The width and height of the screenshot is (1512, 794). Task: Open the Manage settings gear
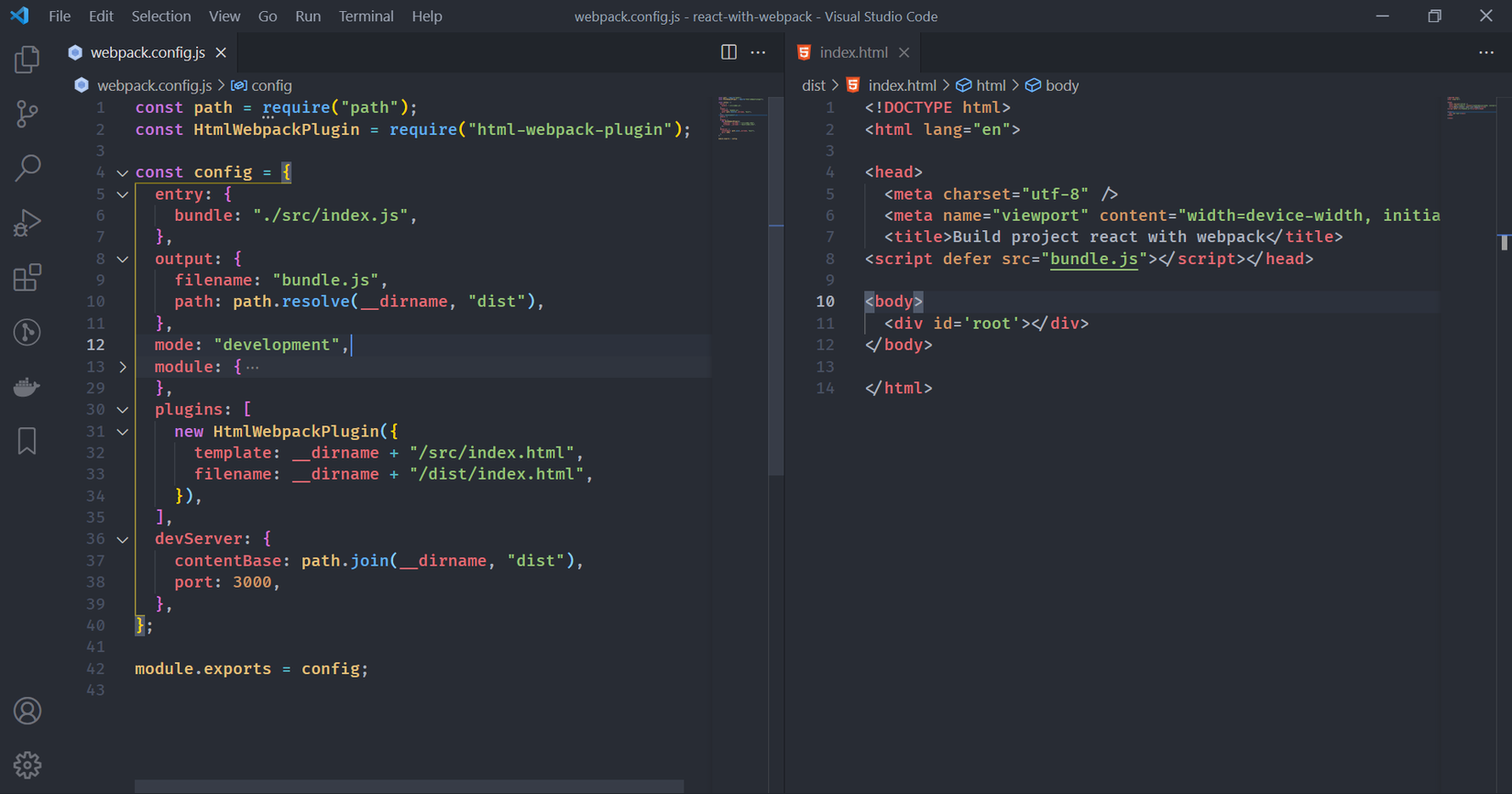[x=27, y=765]
